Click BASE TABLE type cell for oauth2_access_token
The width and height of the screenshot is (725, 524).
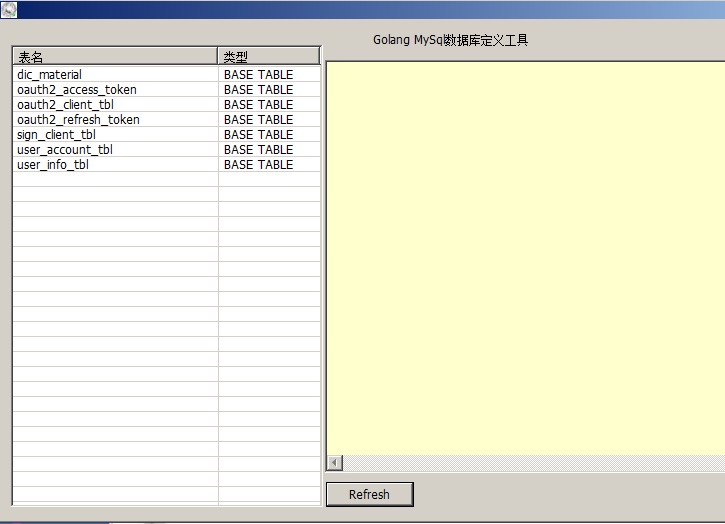[258, 90]
